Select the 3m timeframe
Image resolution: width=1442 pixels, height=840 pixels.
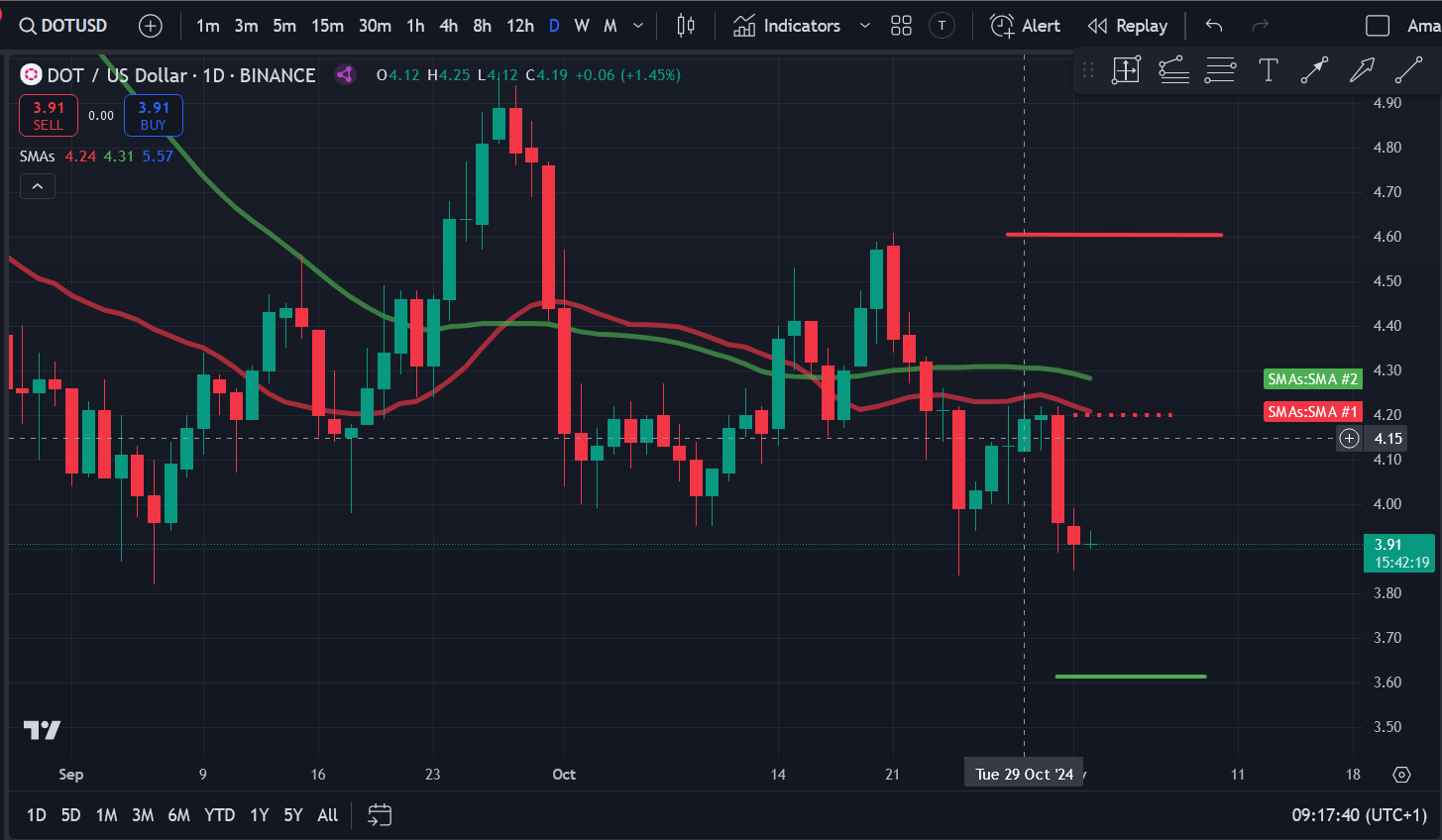(x=246, y=26)
